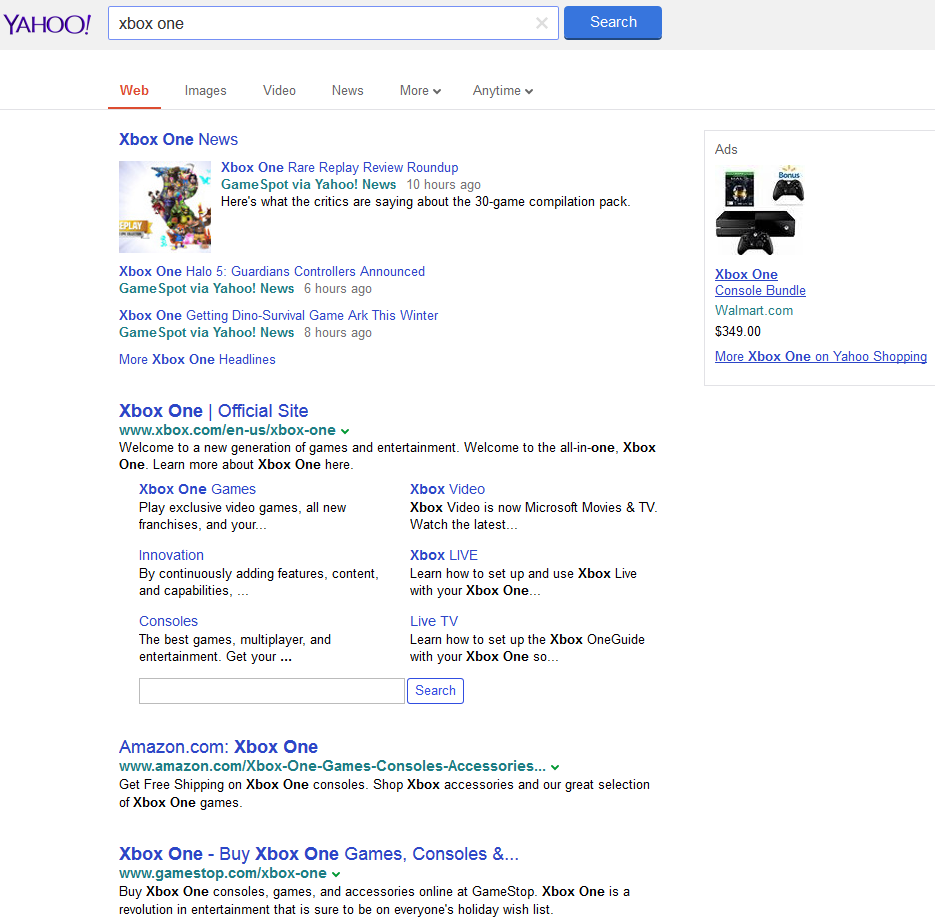The width and height of the screenshot is (935, 924).
Task: Open the Anytime time filter dropdown
Action: point(502,91)
